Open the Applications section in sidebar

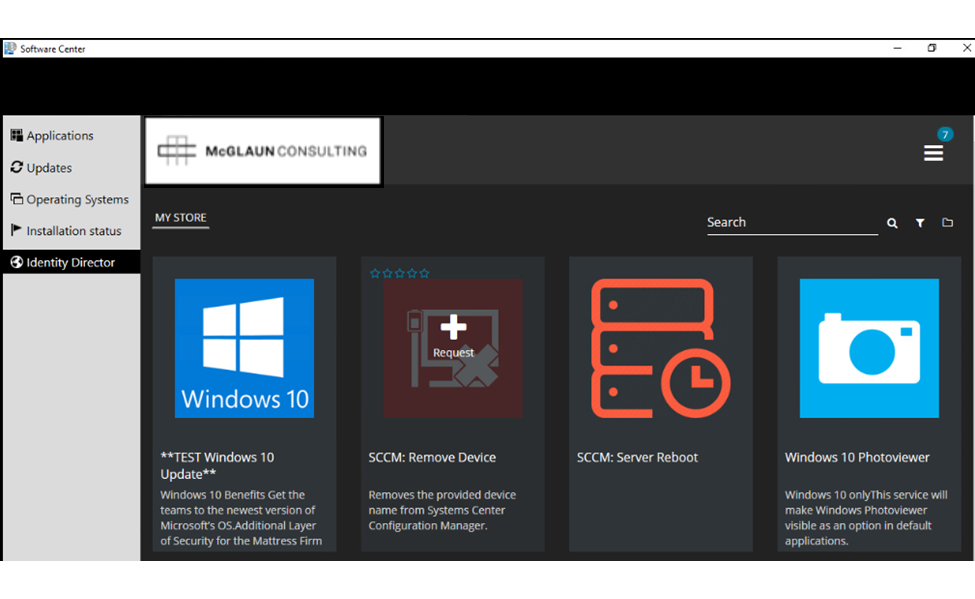tap(72, 136)
